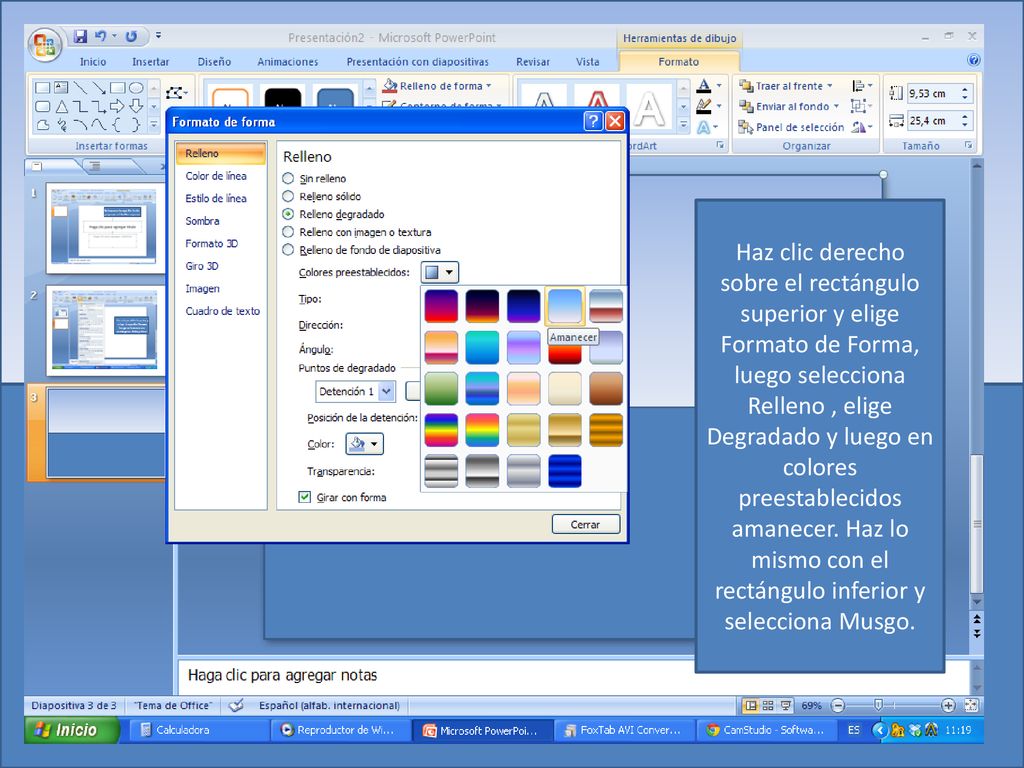
Task: Customize the quick access toolbar dropdown
Action: [x=158, y=36]
